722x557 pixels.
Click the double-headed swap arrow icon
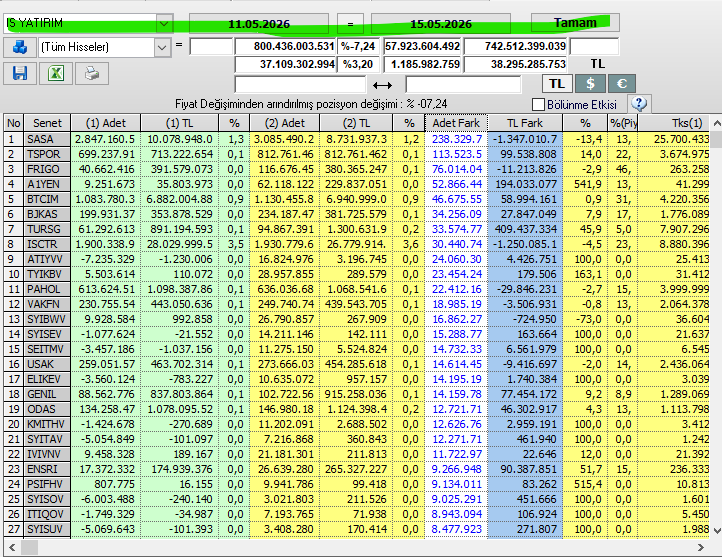point(382,85)
